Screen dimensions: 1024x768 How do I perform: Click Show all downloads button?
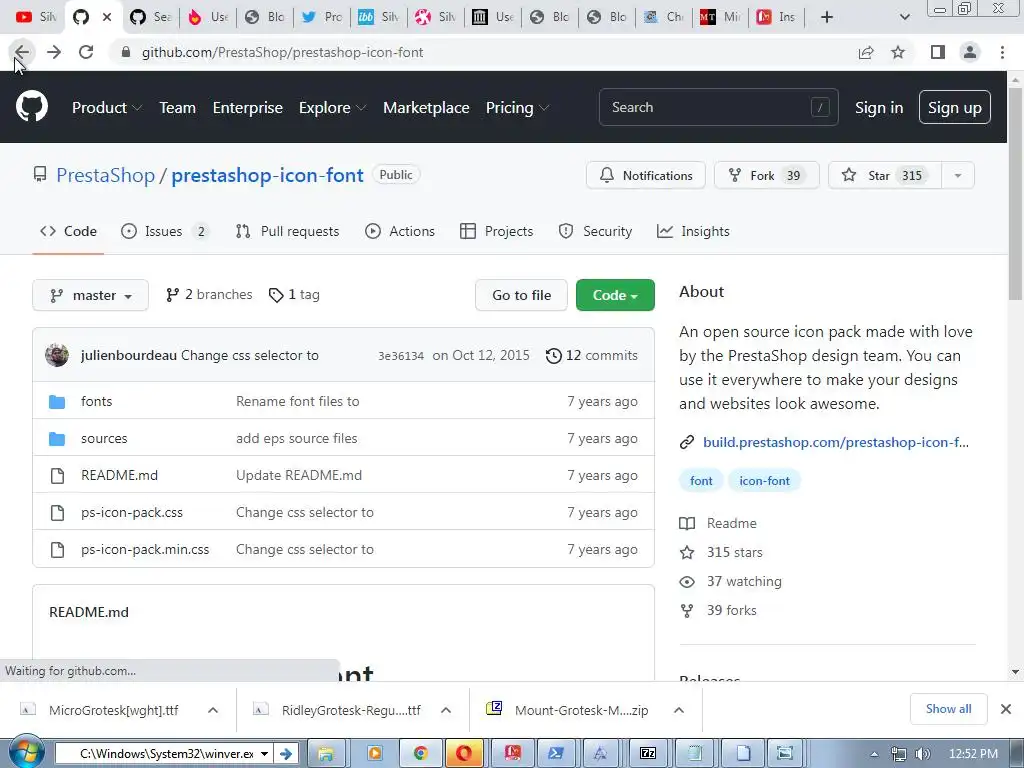tap(948, 709)
